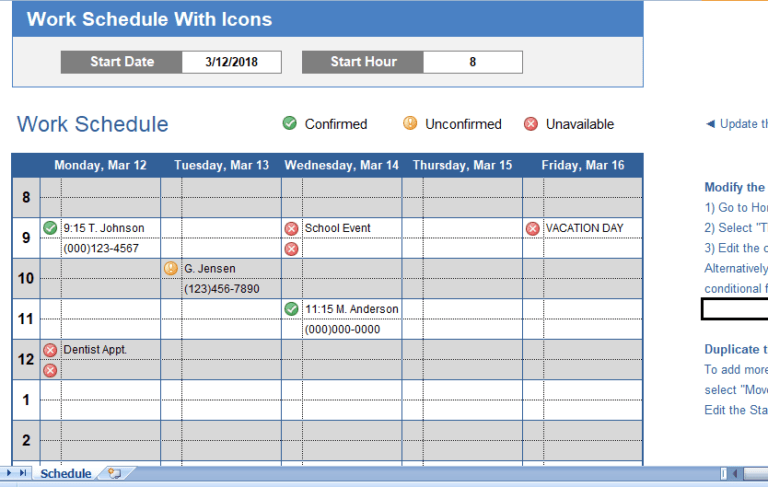Viewport: 768px width, 487px height.
Task: Click the next sheet navigation arrow
Action: 11,473
